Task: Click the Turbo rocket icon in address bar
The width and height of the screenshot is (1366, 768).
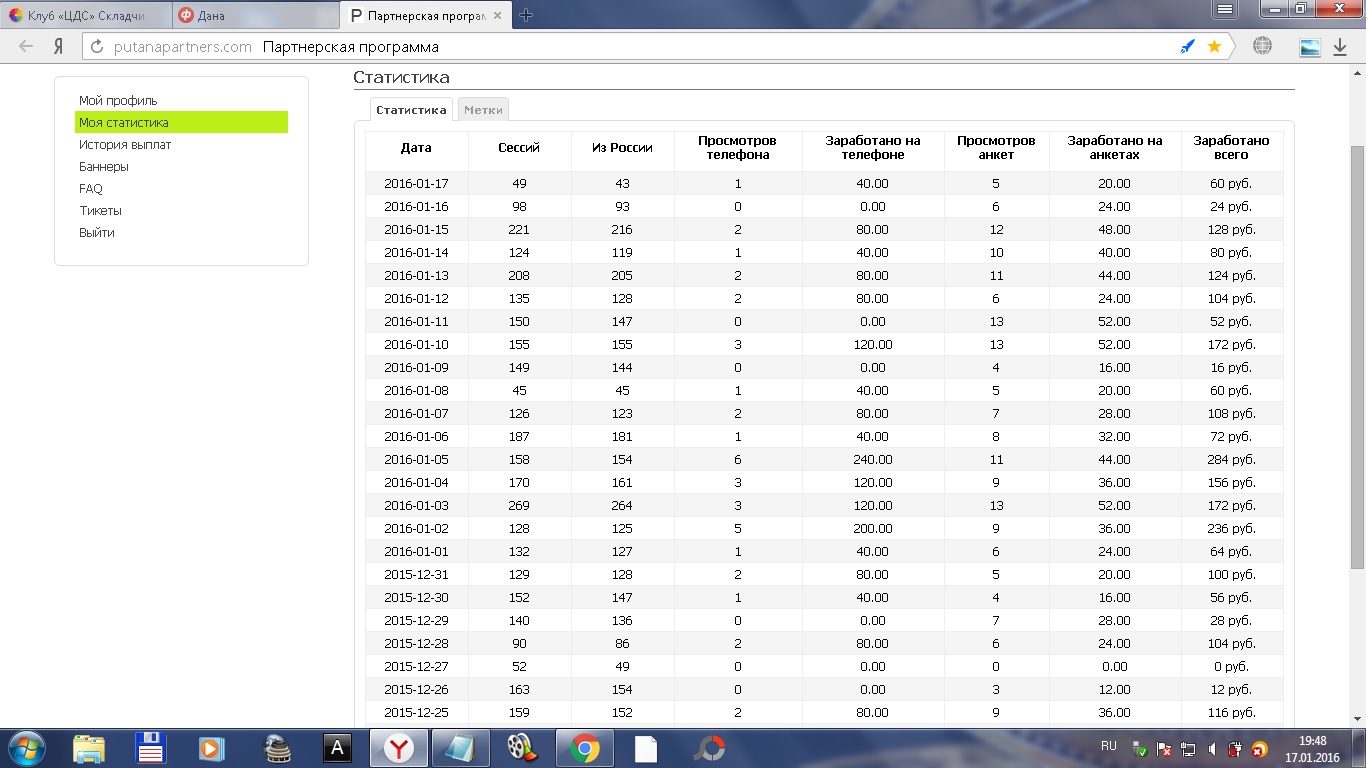Action: pyautogui.click(x=1187, y=47)
